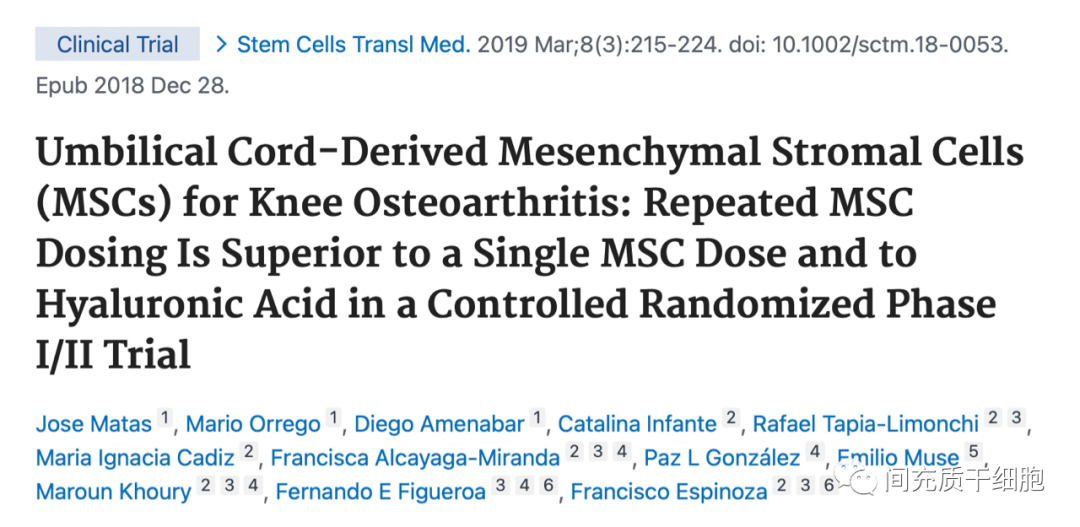Open author Maria Ignacia Cadiz

point(135,457)
